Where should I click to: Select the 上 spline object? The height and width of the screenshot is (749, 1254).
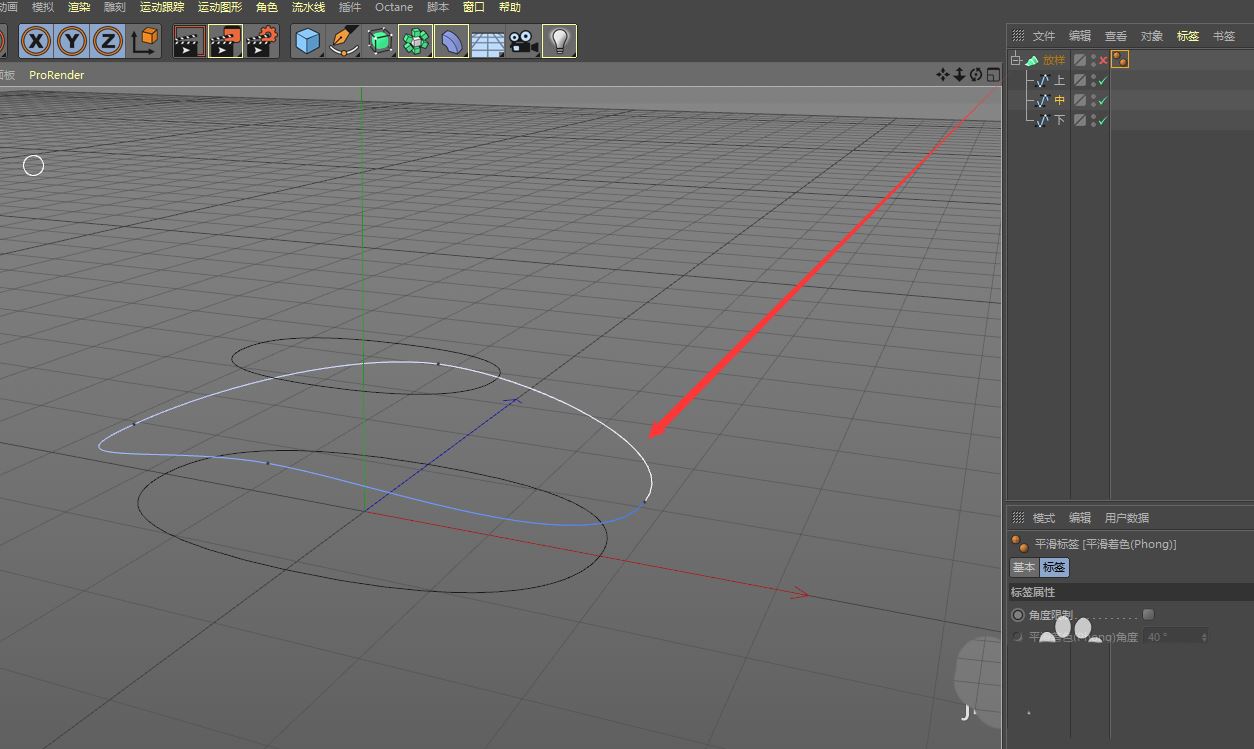coord(1060,80)
